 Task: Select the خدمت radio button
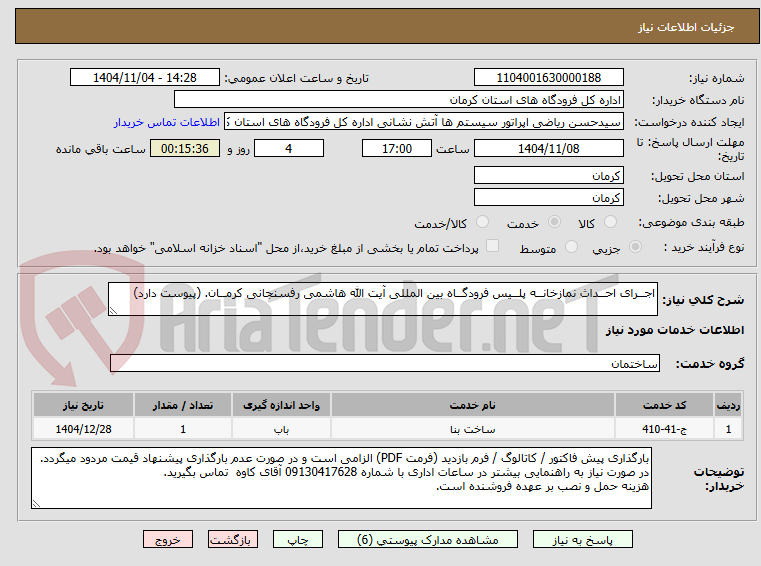click(x=554, y=222)
